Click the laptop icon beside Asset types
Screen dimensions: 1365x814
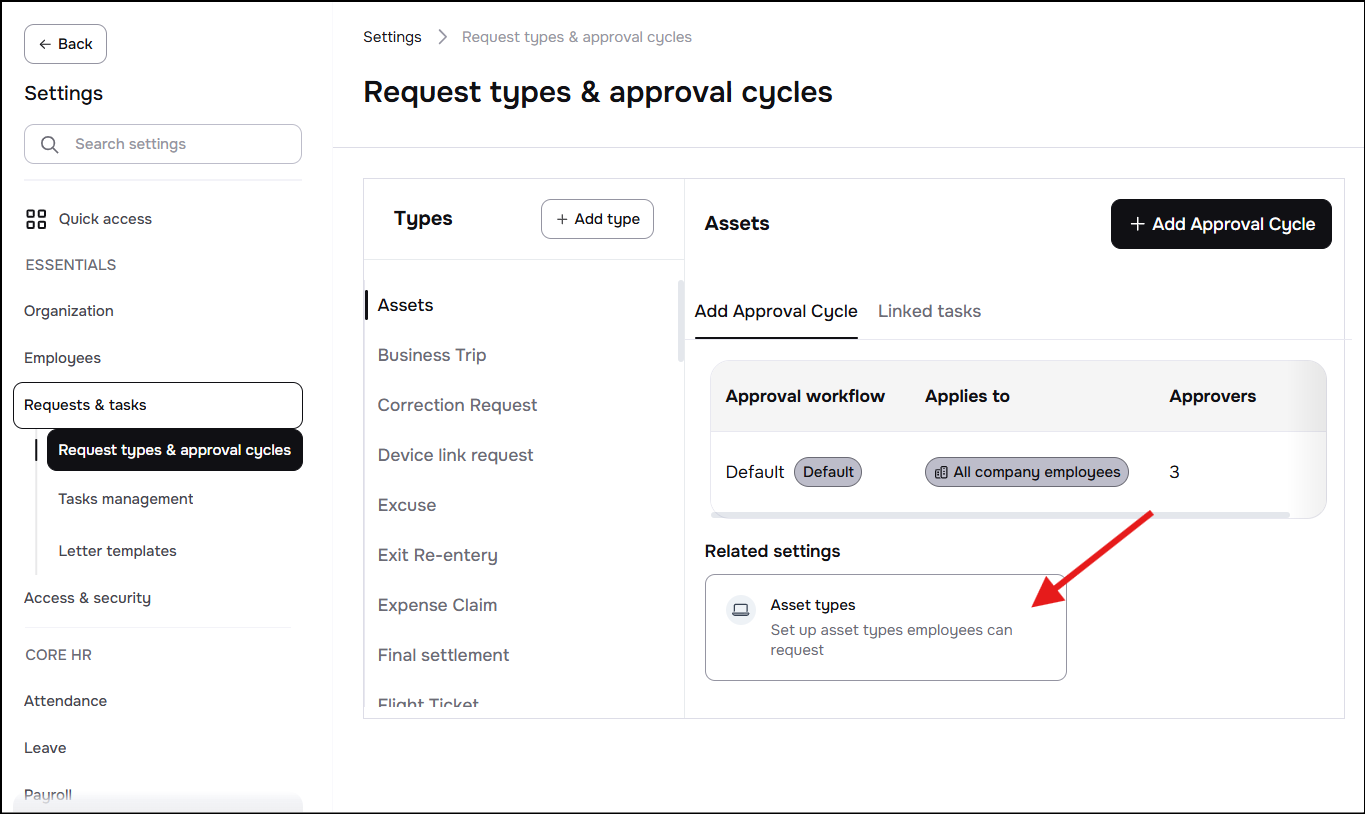[741, 609]
